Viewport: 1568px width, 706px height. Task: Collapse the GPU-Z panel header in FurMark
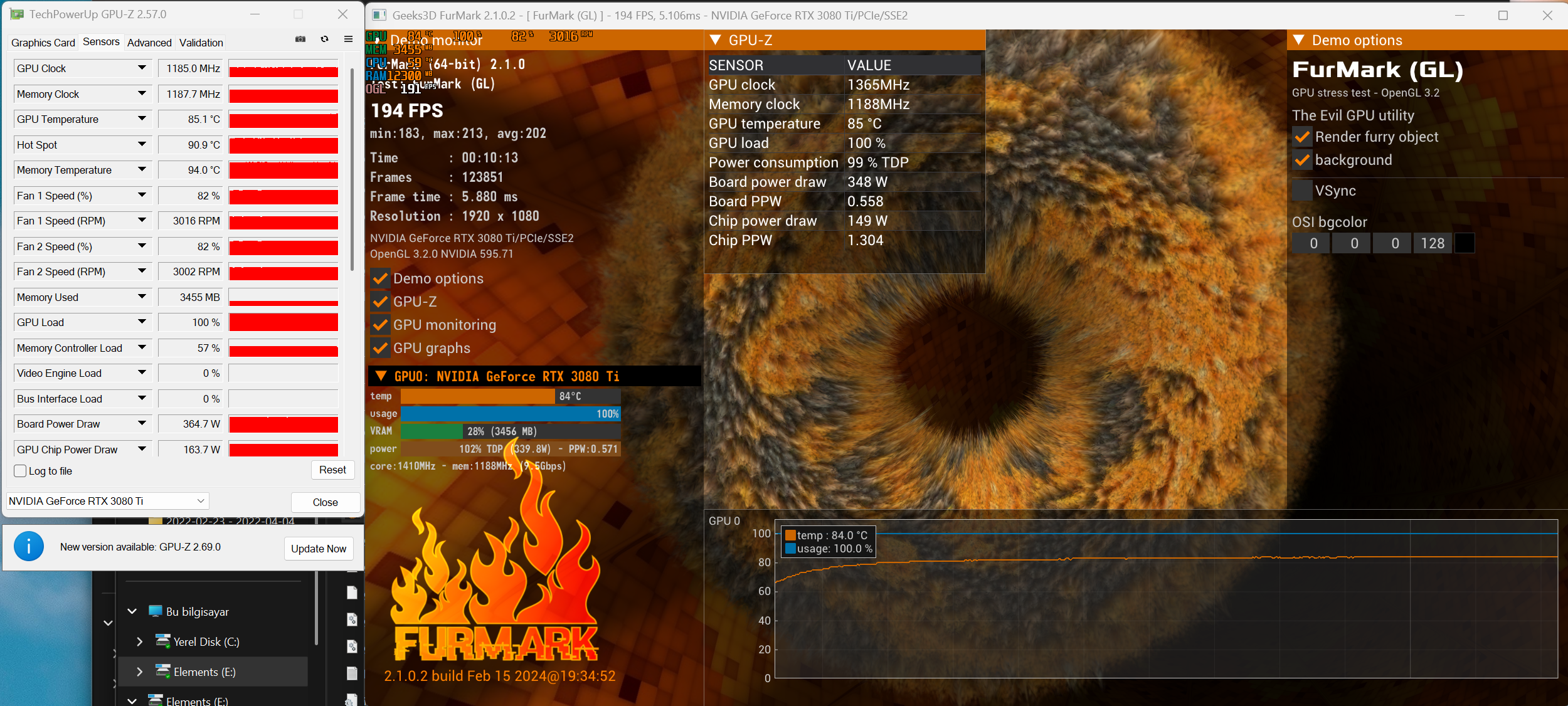tap(715, 40)
